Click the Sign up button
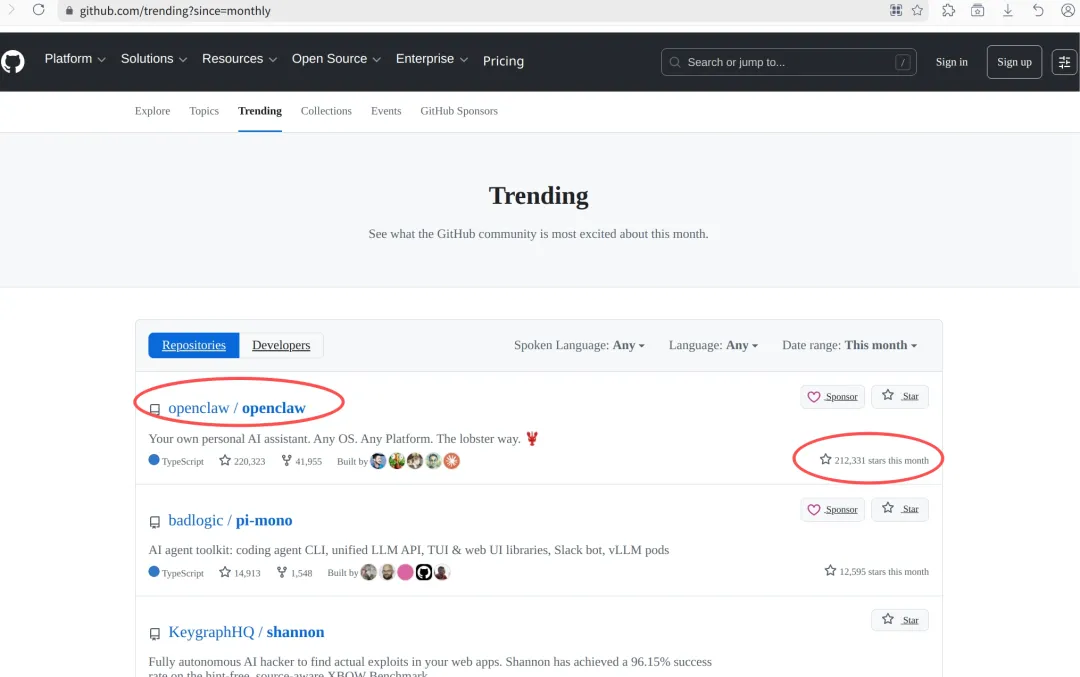 [x=1014, y=62]
